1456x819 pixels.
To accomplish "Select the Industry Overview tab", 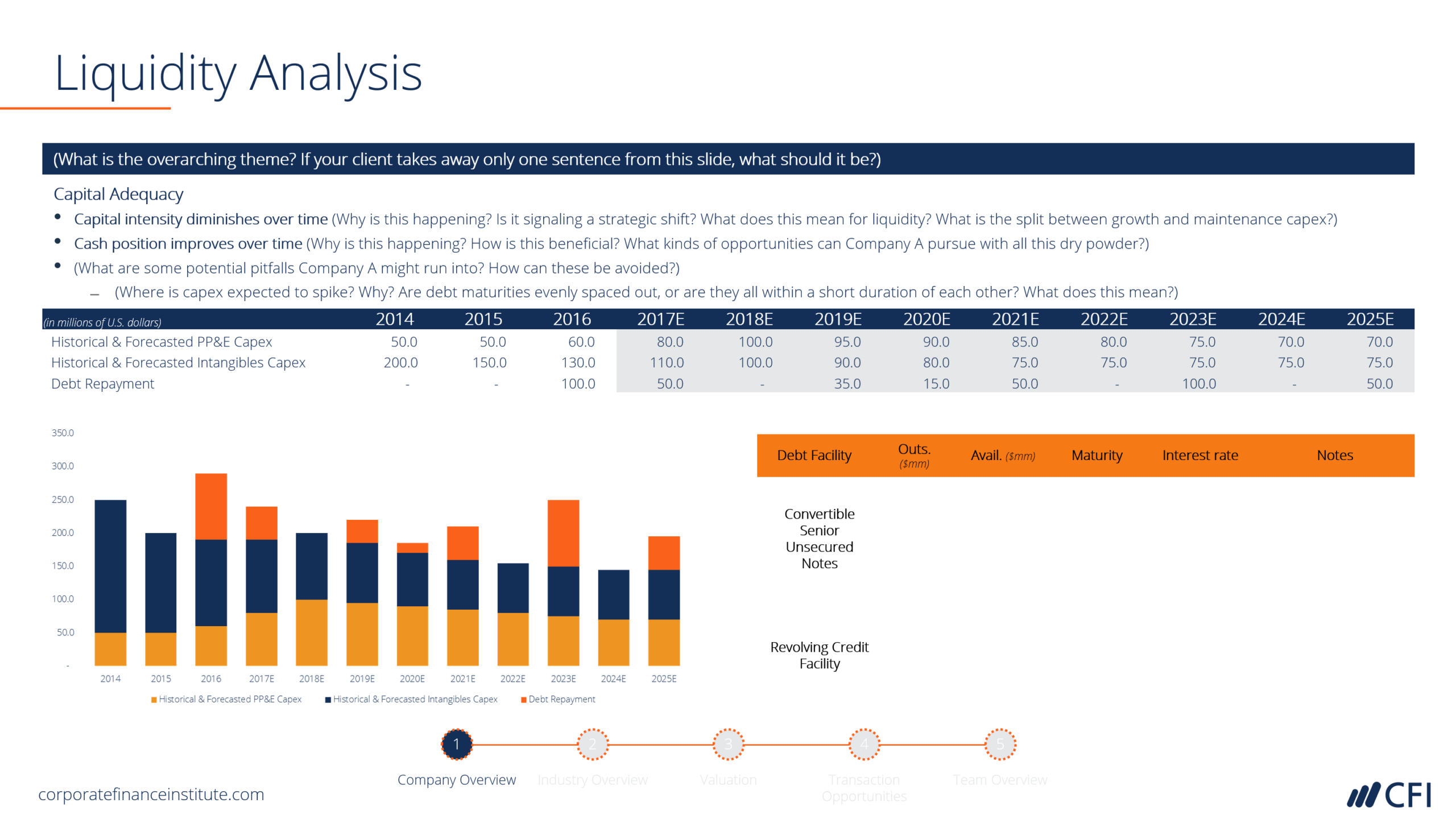I will coord(590,749).
